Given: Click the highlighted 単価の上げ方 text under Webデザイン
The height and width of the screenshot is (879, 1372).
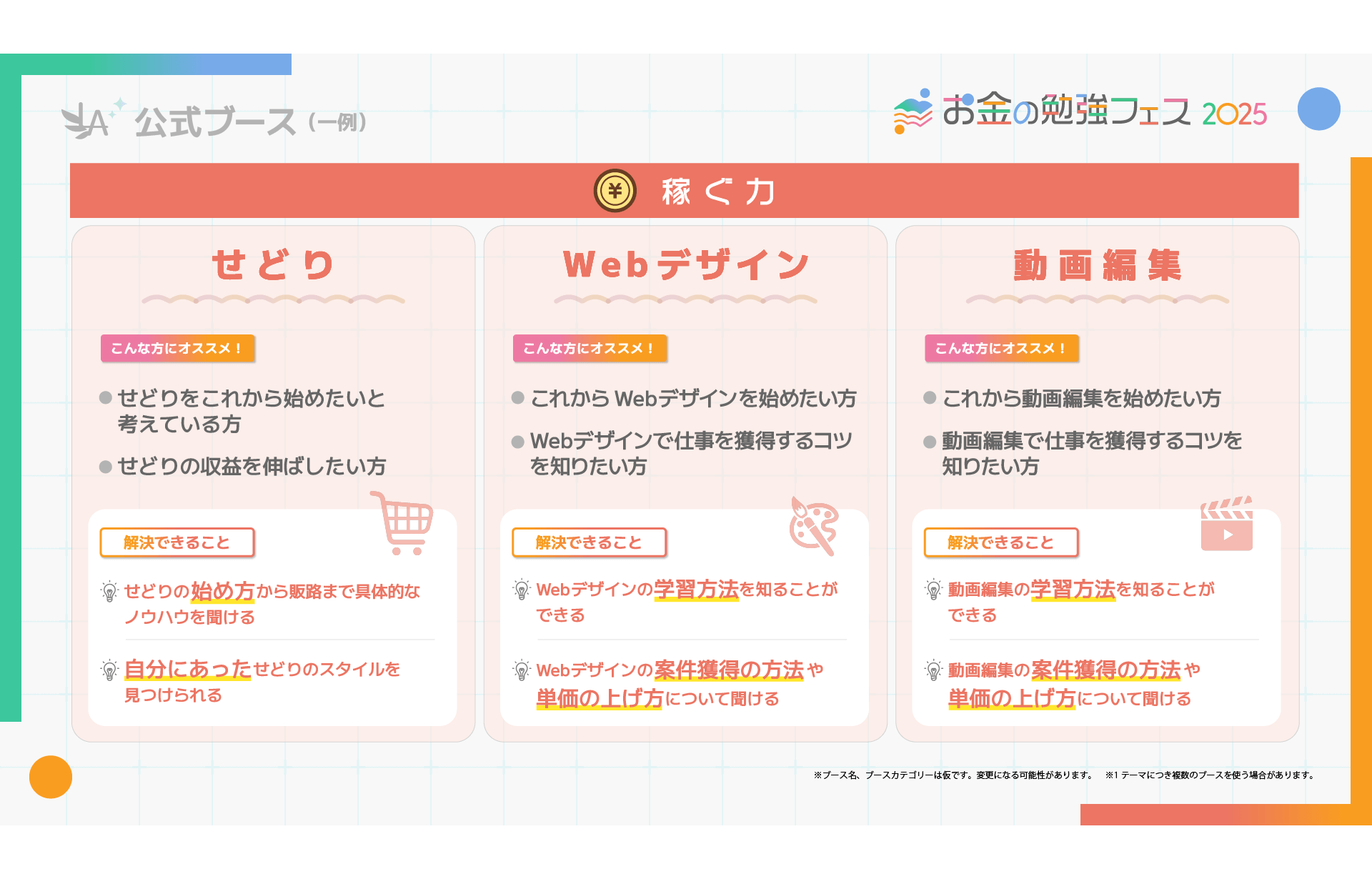Looking at the screenshot, I should (600, 698).
